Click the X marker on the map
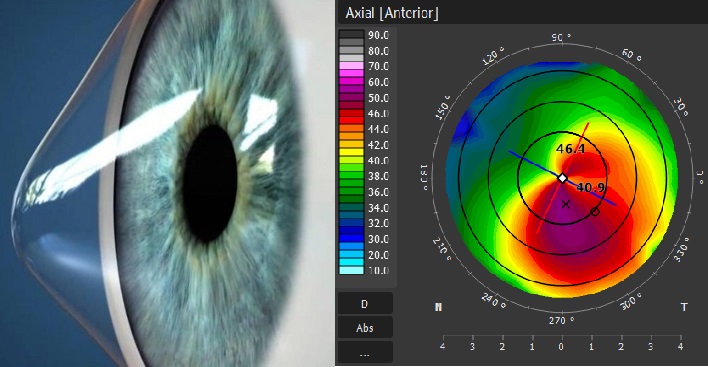Screen dimensions: 708x367 [566, 204]
